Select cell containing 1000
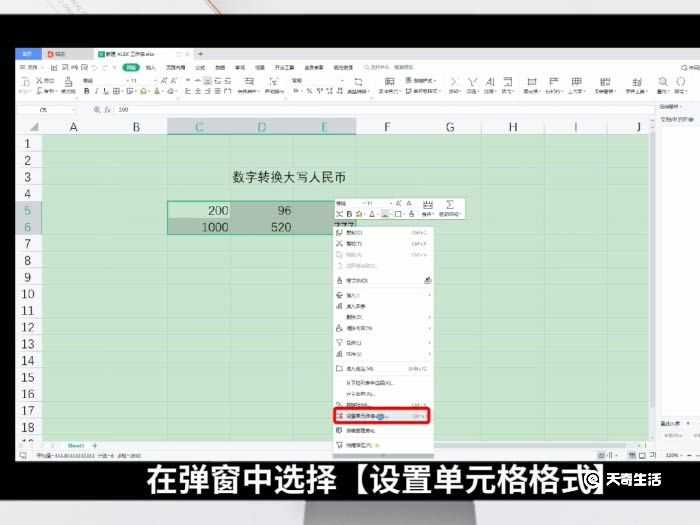 coord(199,227)
